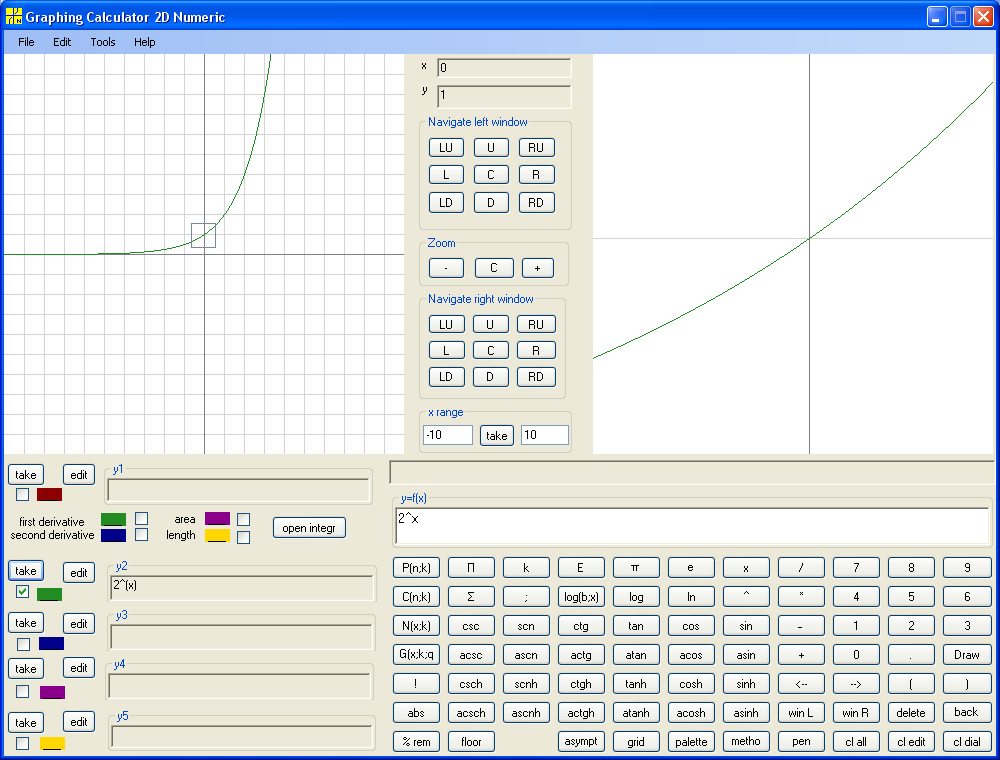Screen dimensions: 1000x760
Task: Click take button beside y2
Action: (x=26, y=571)
